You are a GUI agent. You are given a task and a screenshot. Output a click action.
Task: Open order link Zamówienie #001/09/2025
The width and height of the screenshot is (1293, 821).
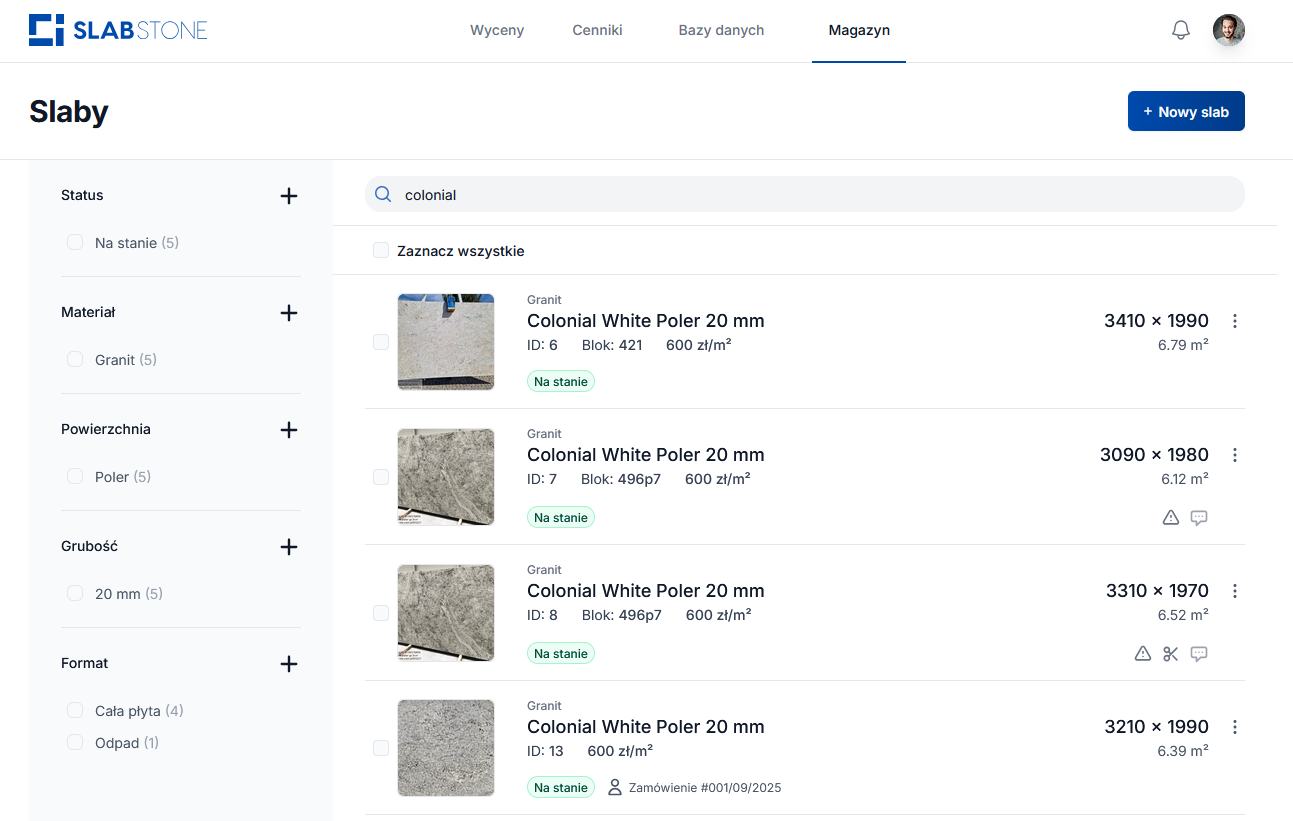pos(704,788)
